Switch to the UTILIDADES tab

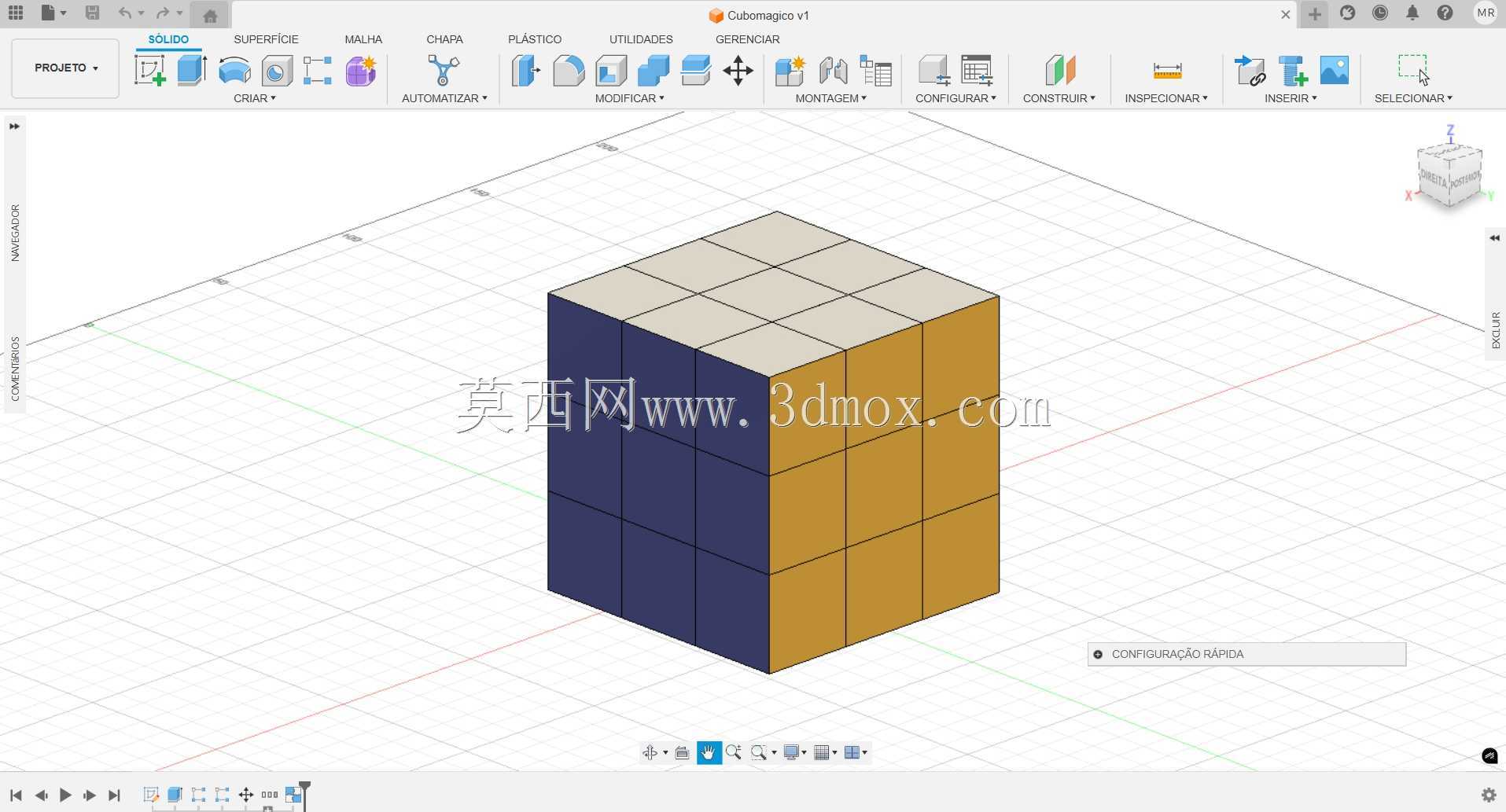641,39
